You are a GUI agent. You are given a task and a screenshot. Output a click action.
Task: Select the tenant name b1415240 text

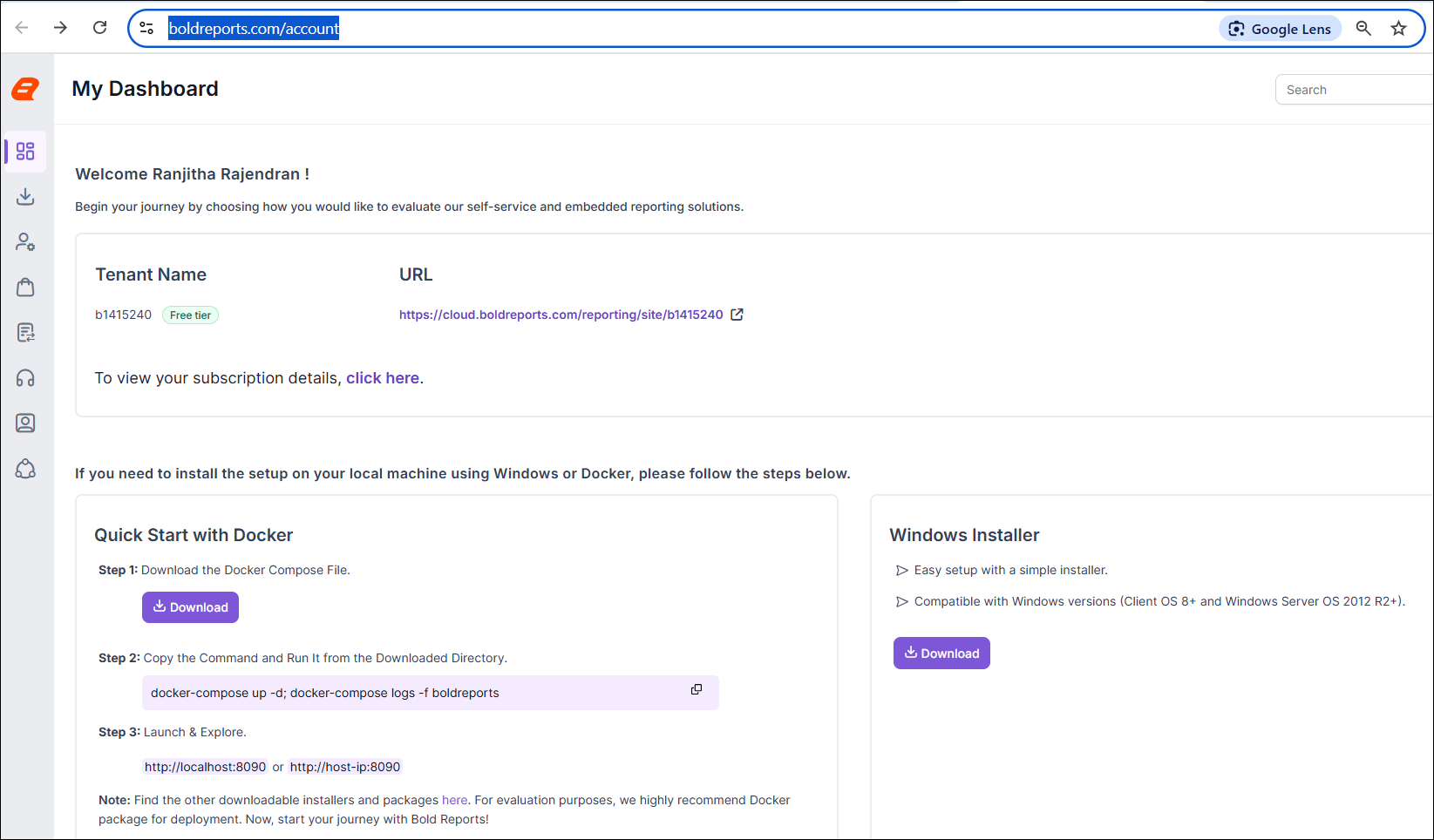[123, 315]
